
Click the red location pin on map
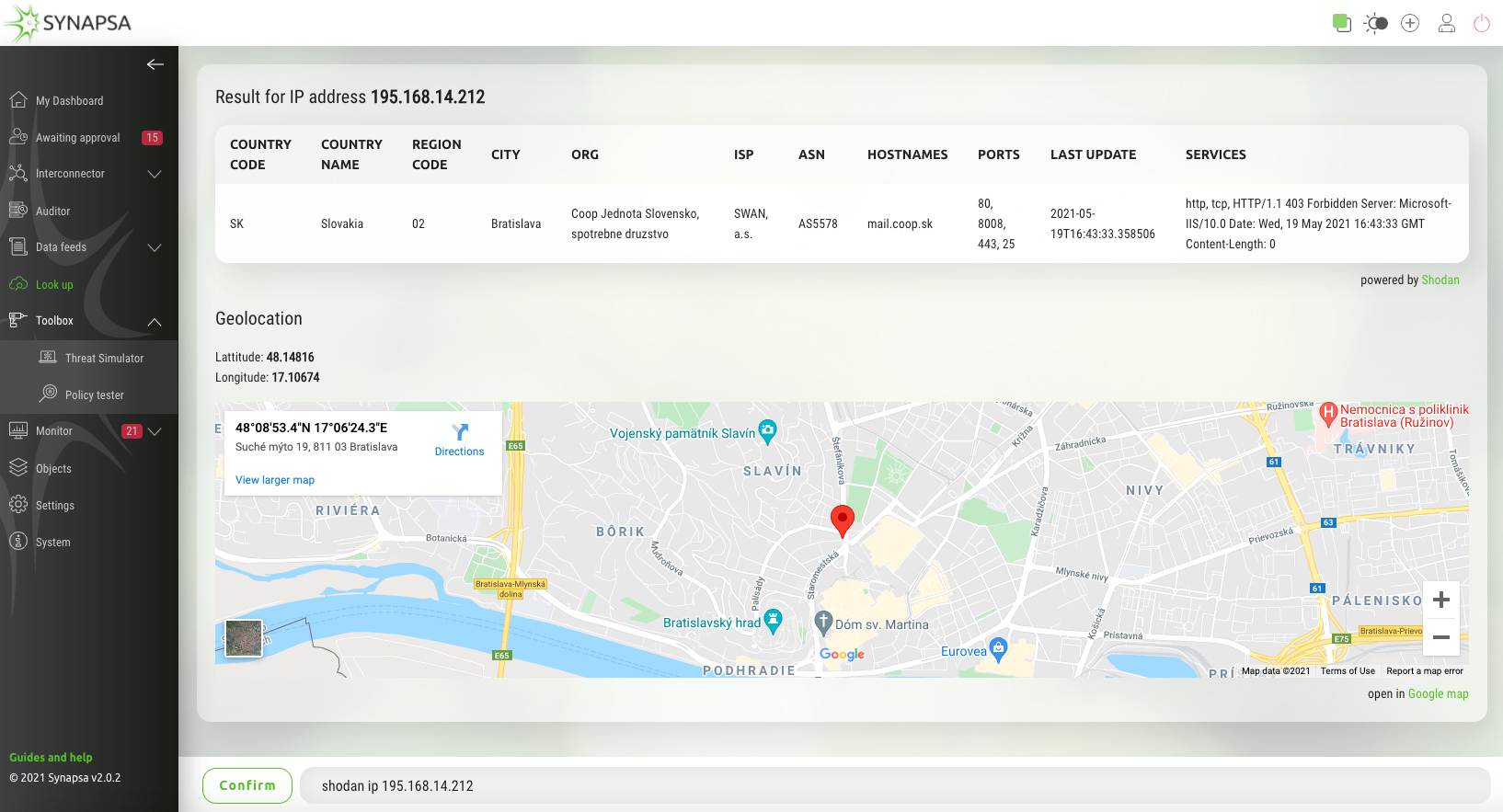click(843, 520)
